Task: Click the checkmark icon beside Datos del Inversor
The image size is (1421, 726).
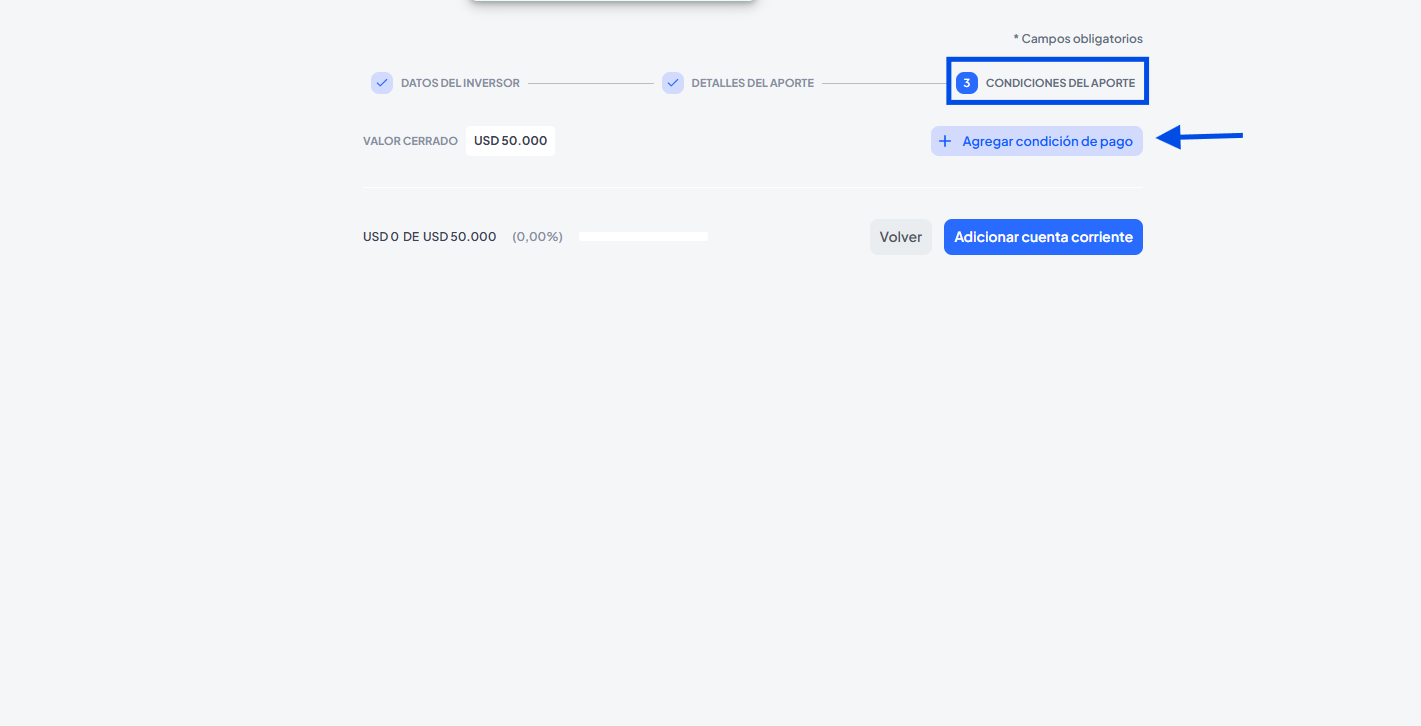Action: pyautogui.click(x=381, y=83)
